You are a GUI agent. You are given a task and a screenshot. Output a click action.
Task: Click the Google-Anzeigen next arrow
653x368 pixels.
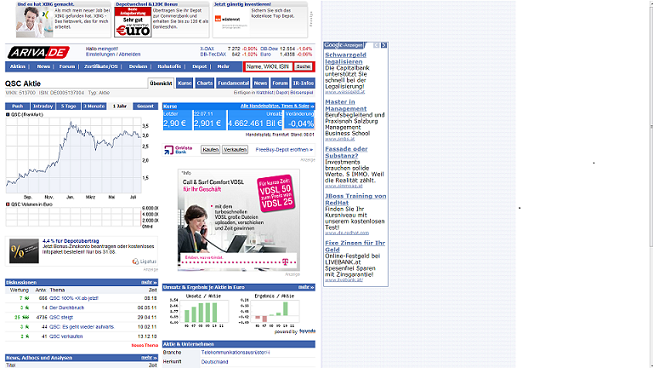384,45
